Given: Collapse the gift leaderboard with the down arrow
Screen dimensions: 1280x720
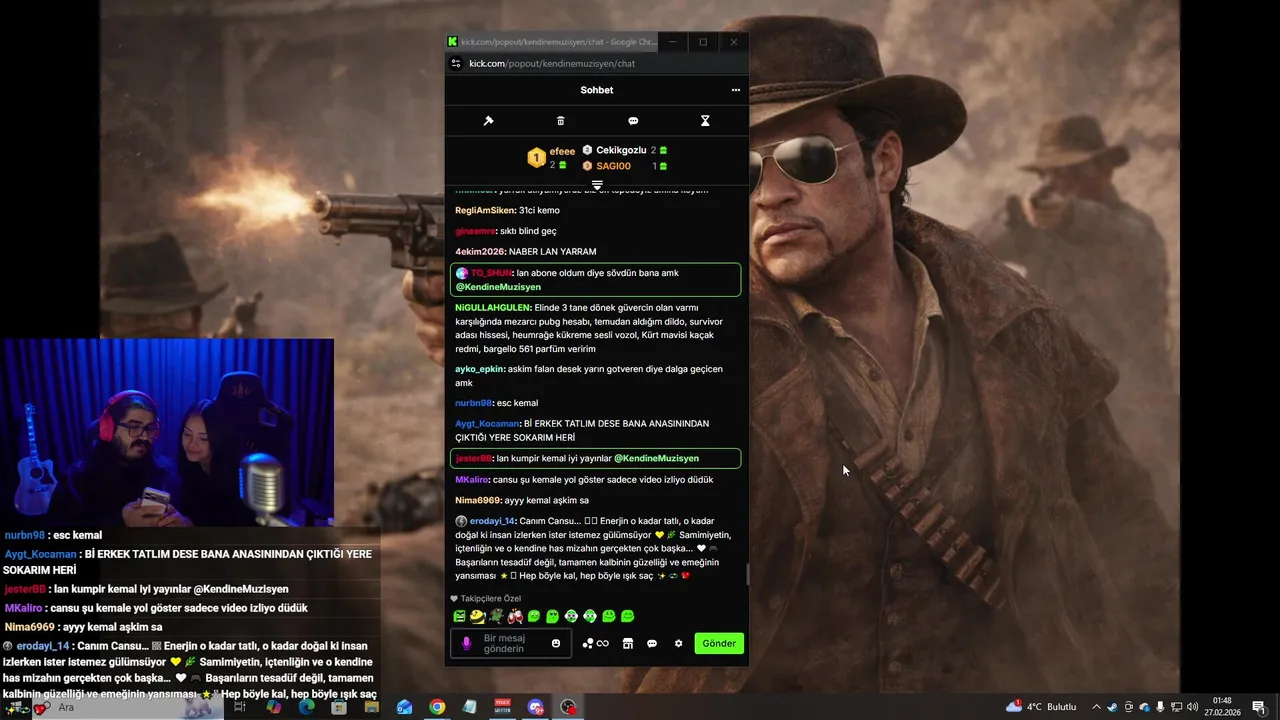Looking at the screenshot, I should pos(597,185).
